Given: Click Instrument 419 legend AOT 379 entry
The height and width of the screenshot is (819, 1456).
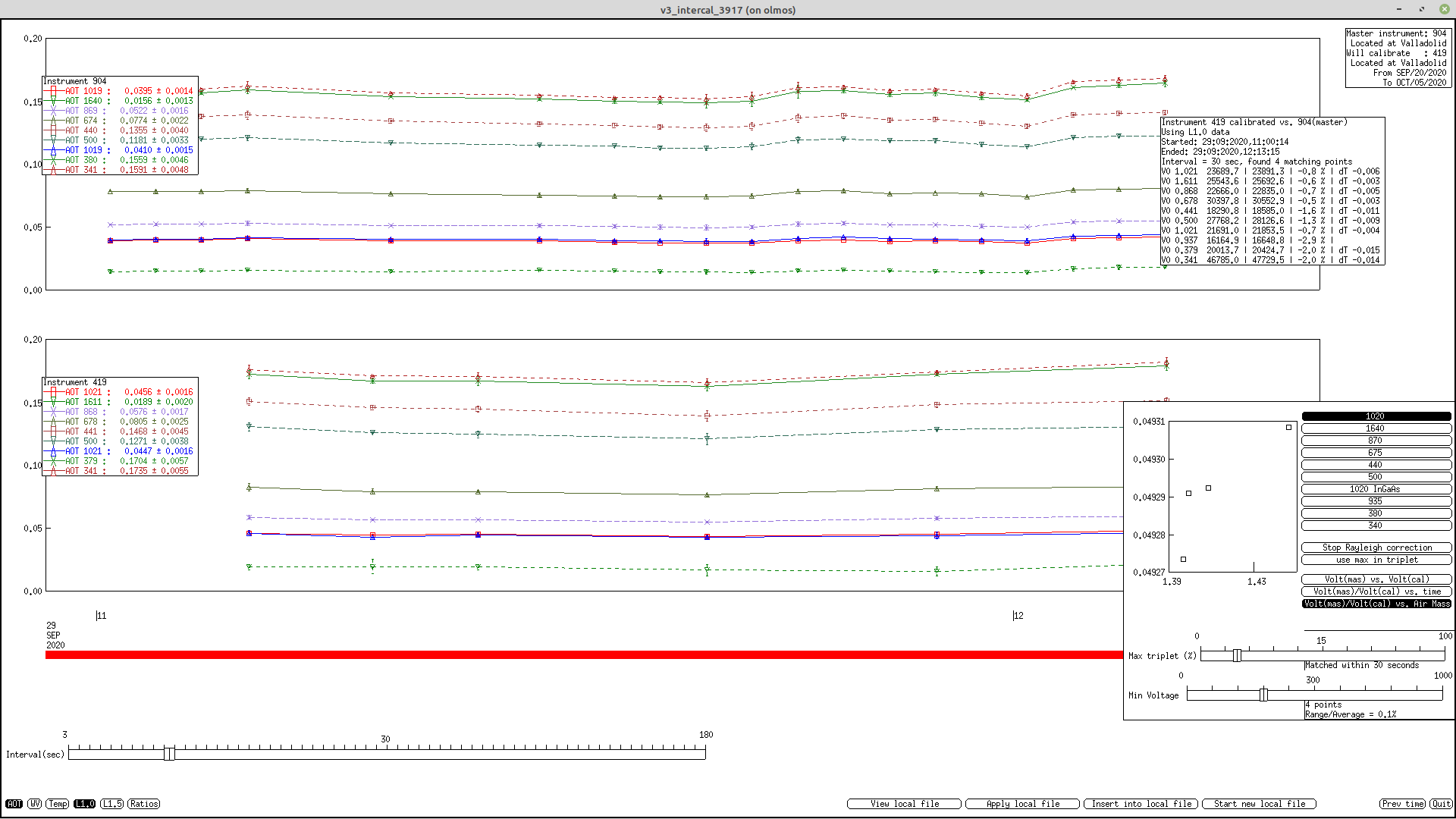Looking at the screenshot, I should tap(120, 461).
